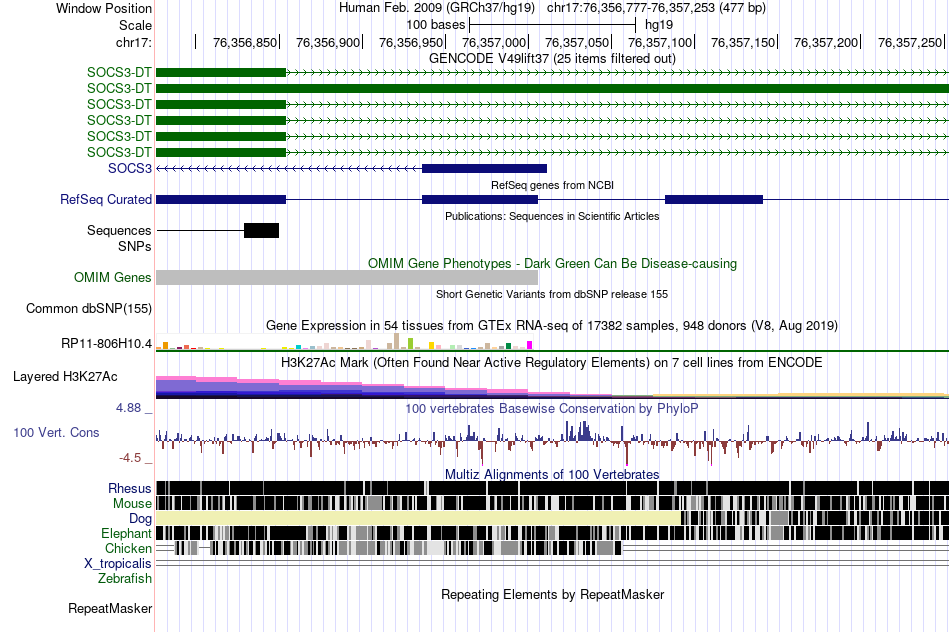
Task: Click the position text 'chr17:76,356,777-76,357,253 (477 bp)'
Action: (x=656, y=8)
